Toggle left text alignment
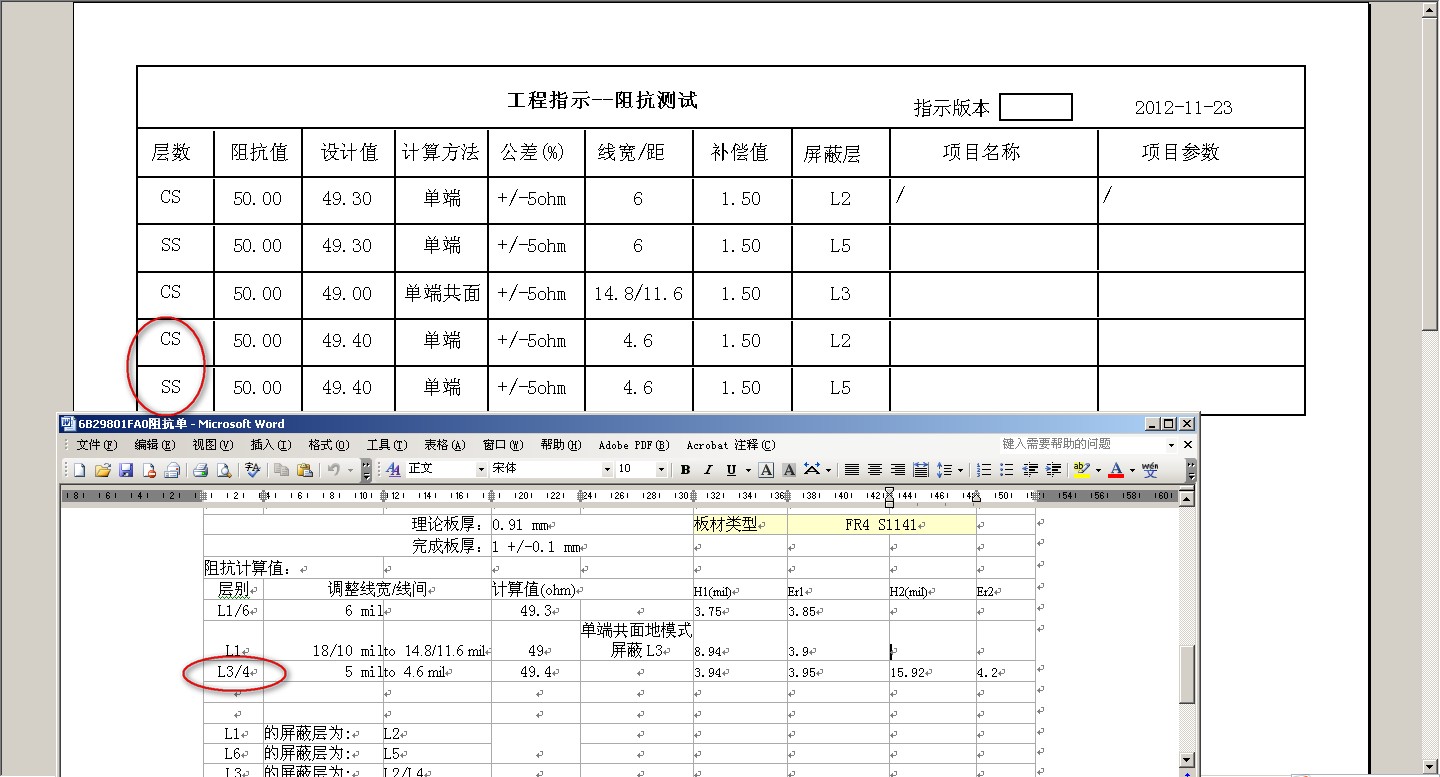 point(852,469)
